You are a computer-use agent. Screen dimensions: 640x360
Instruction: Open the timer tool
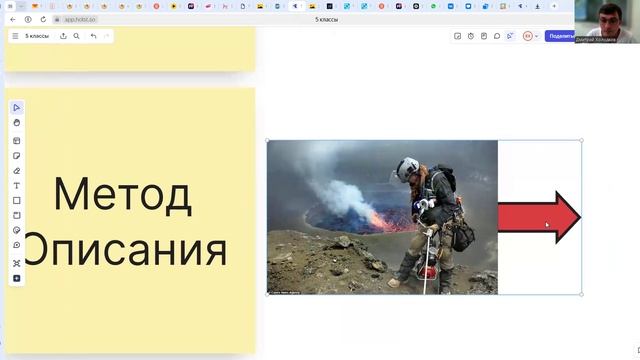[x=471, y=36]
